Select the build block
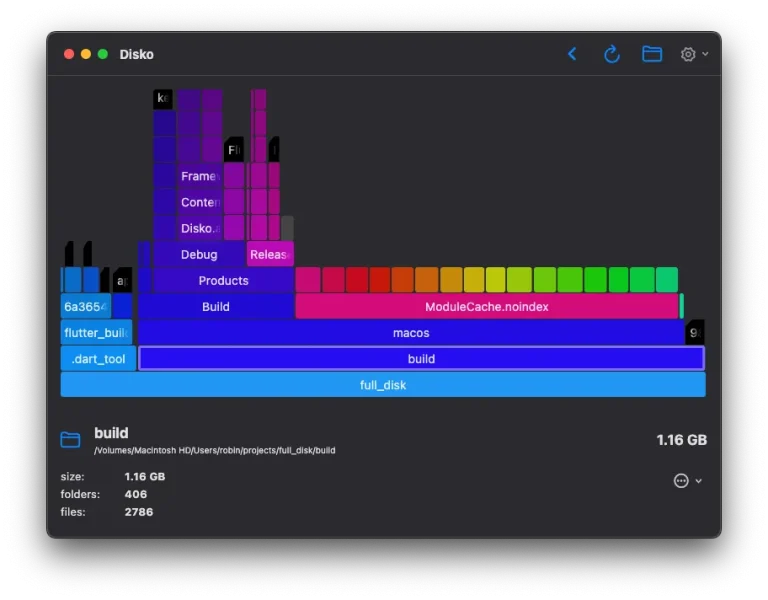This screenshot has height=600, width=768. pyautogui.click(x=421, y=359)
